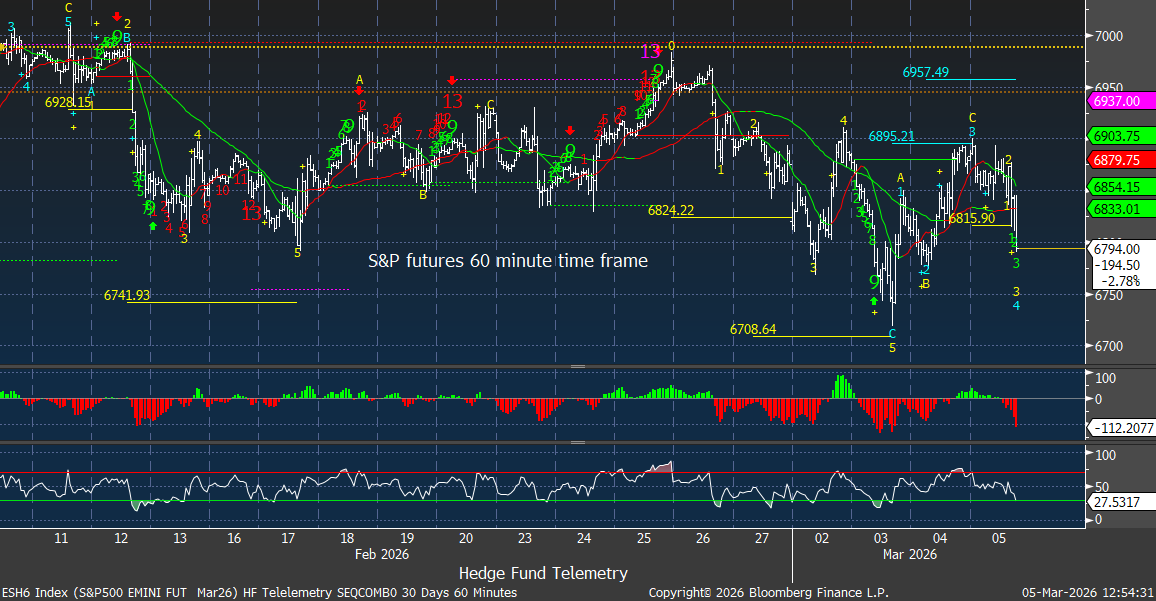Viewport: 1156px width, 601px height.
Task: Click the magenta 13 countdown marker
Action: 650,51
